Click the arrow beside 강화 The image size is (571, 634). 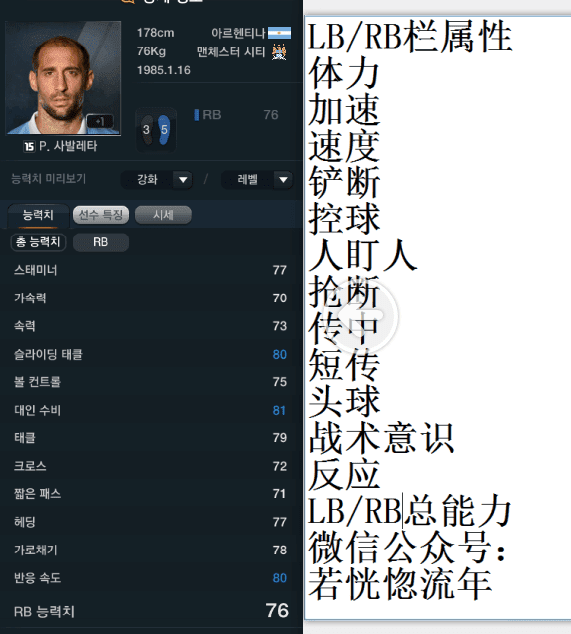(183, 180)
